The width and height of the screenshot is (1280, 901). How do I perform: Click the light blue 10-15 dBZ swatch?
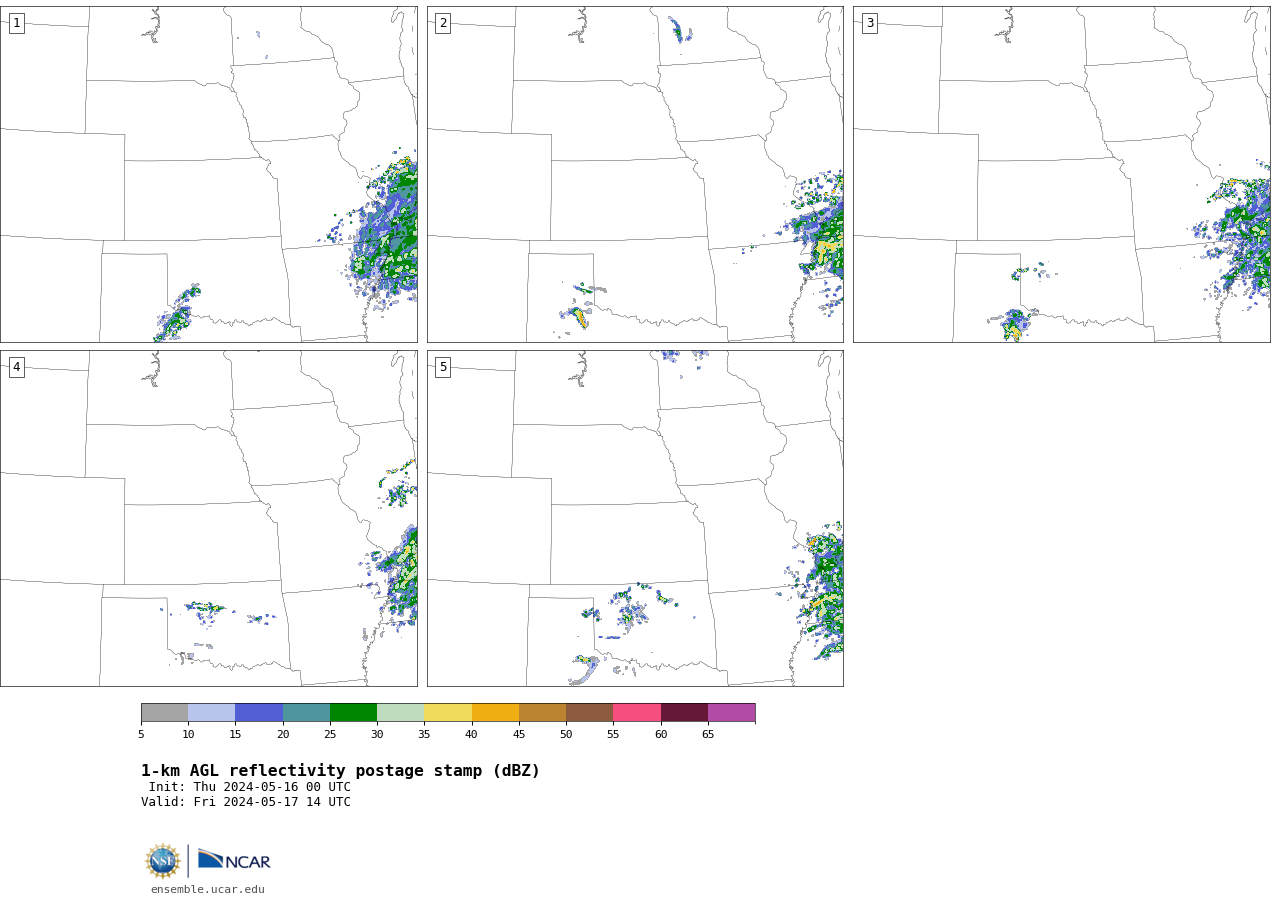tap(211, 712)
